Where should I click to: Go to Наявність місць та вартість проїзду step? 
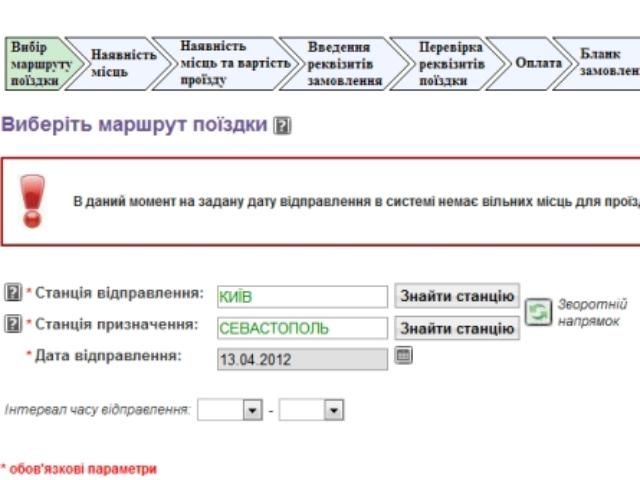(227, 64)
